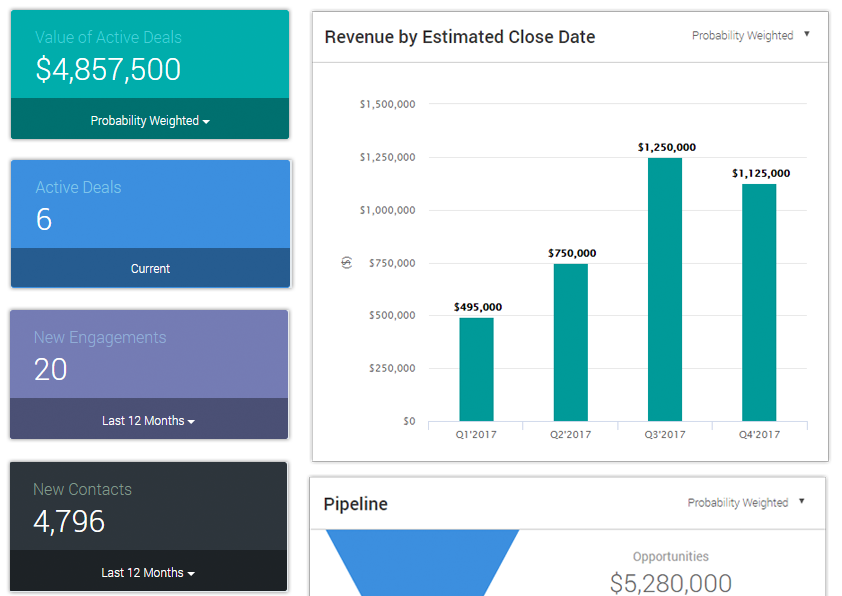Select the Q3'2017 revenue bar
This screenshot has width=842, height=596.
(x=665, y=289)
